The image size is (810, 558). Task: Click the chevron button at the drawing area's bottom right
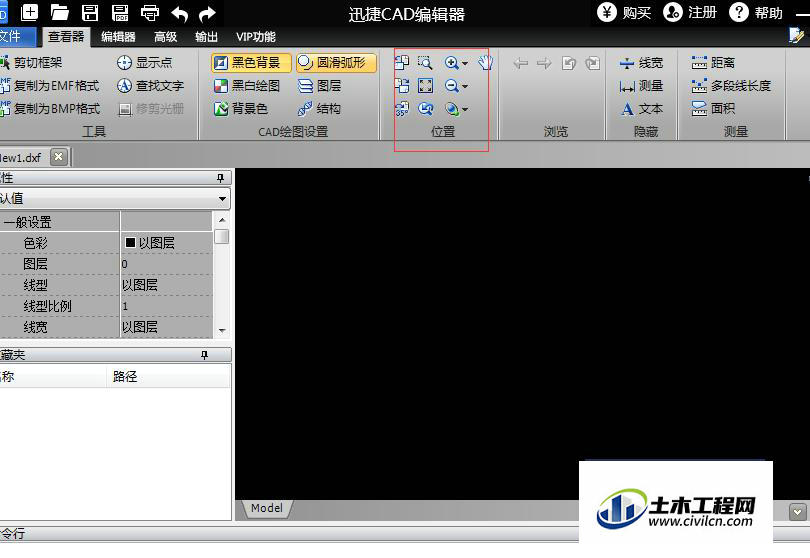pos(797,512)
